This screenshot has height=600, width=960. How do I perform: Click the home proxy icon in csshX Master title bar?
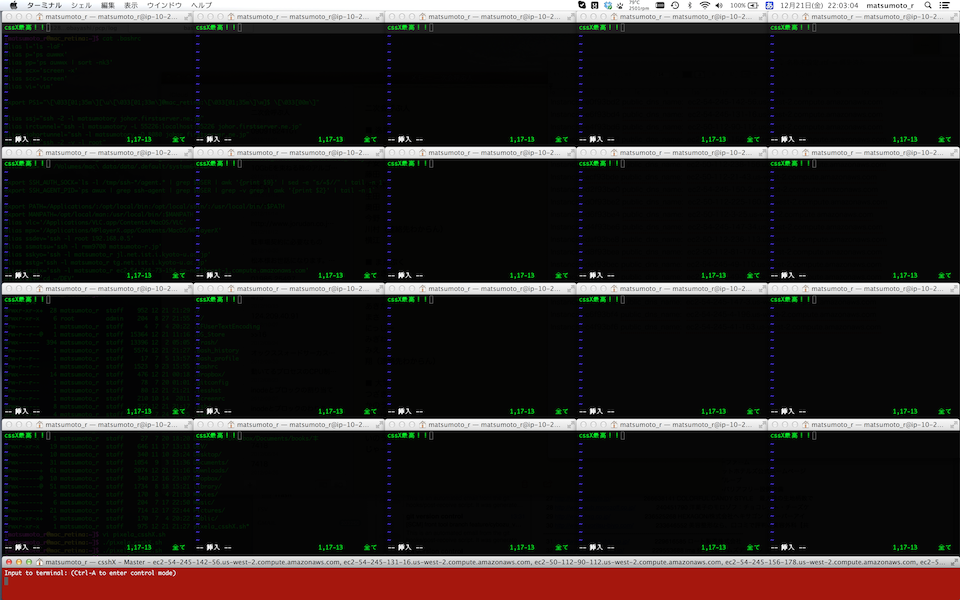click(39, 563)
